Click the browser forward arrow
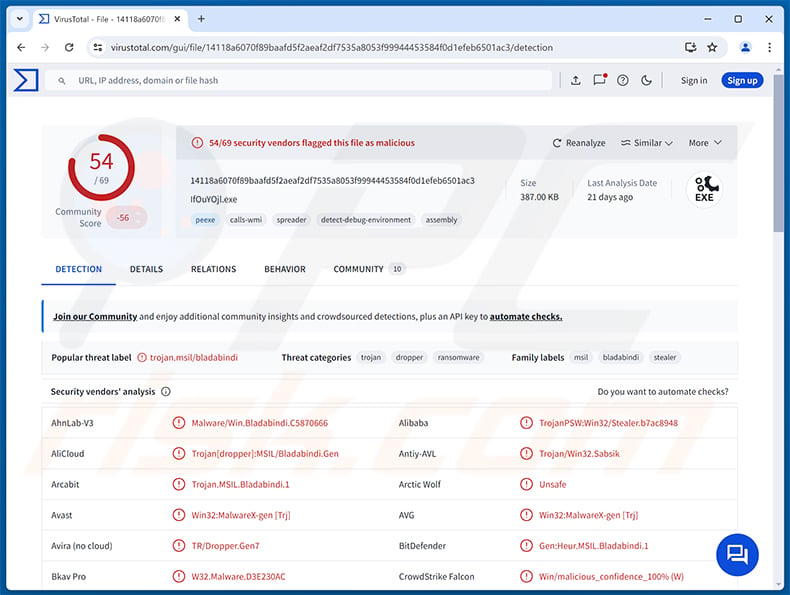 pos(45,47)
